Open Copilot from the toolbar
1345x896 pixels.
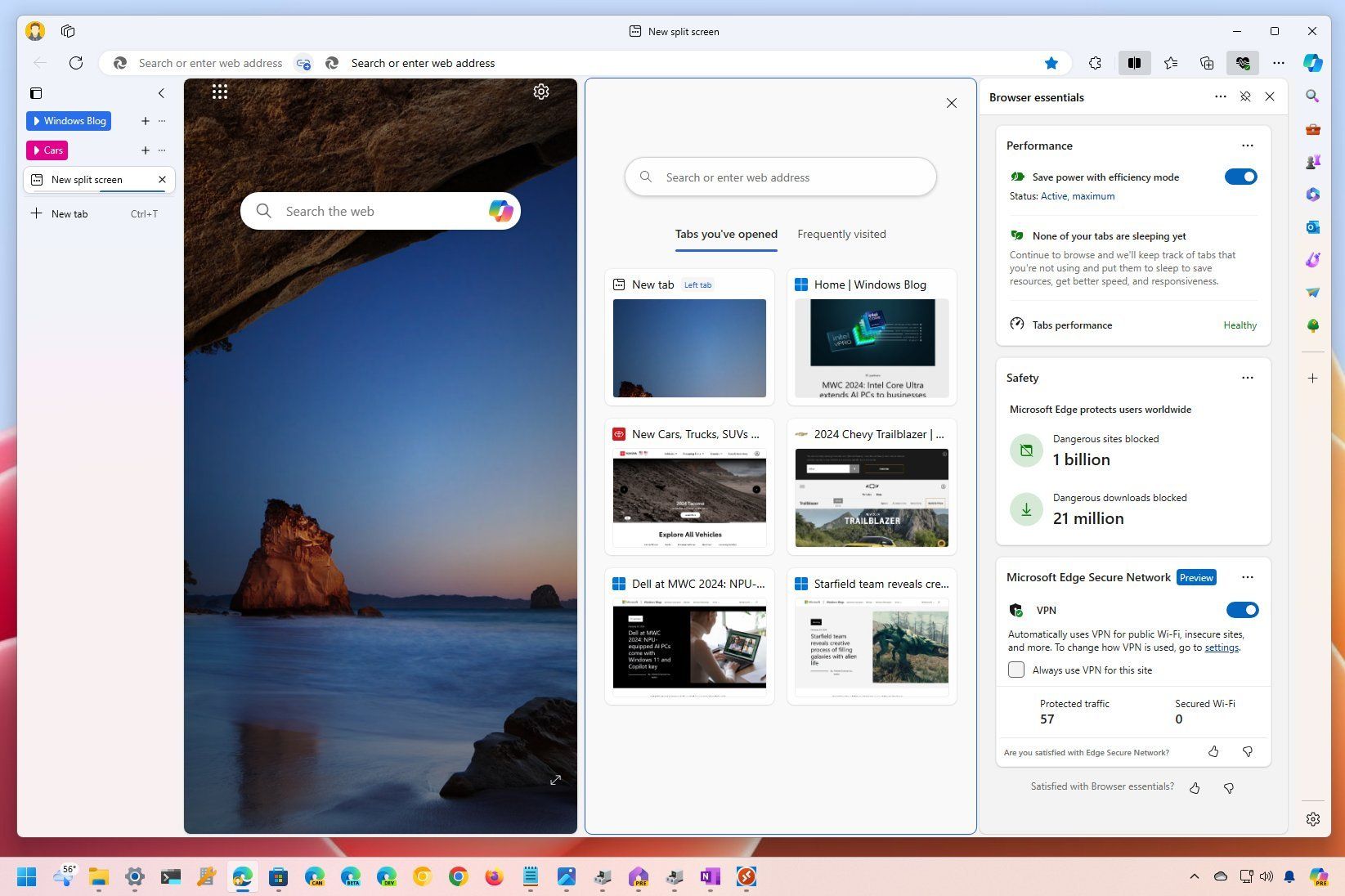pos(1311,63)
